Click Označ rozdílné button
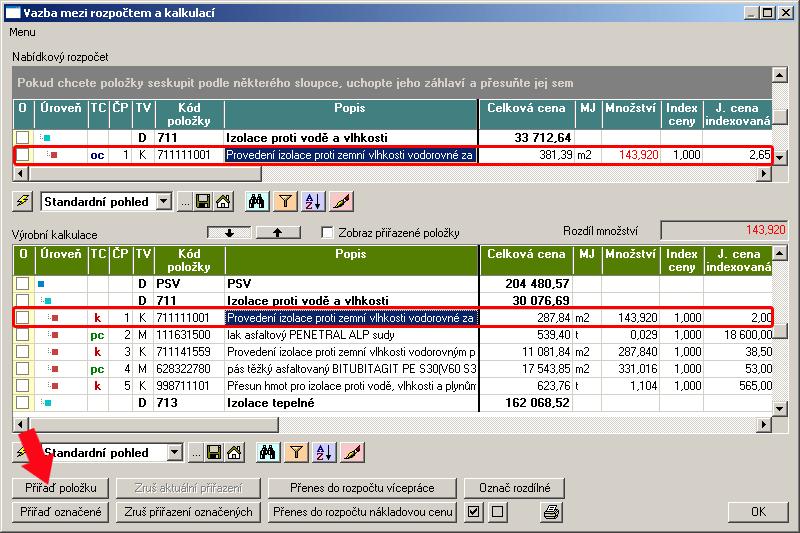Image resolution: width=800 pixels, height=533 pixels. tap(514, 488)
